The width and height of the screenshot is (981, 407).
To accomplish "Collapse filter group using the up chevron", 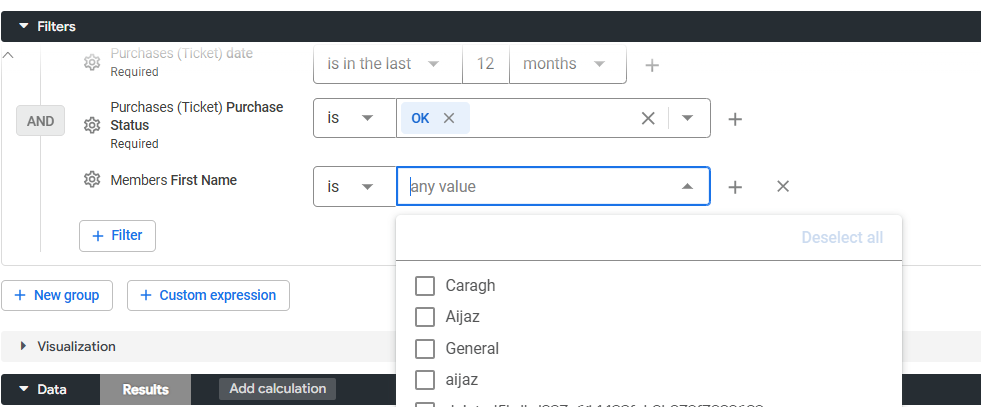I will [8, 55].
